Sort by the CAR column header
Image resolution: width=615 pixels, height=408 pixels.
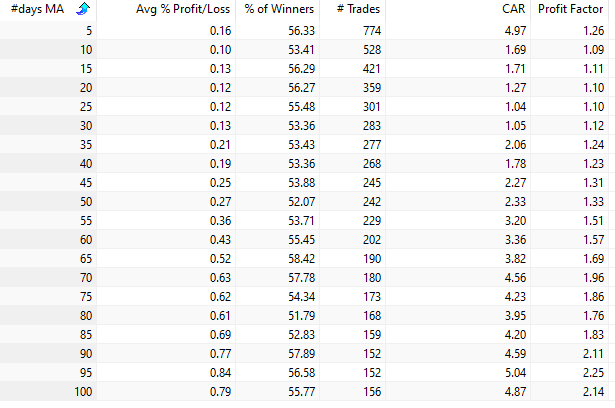(506, 10)
